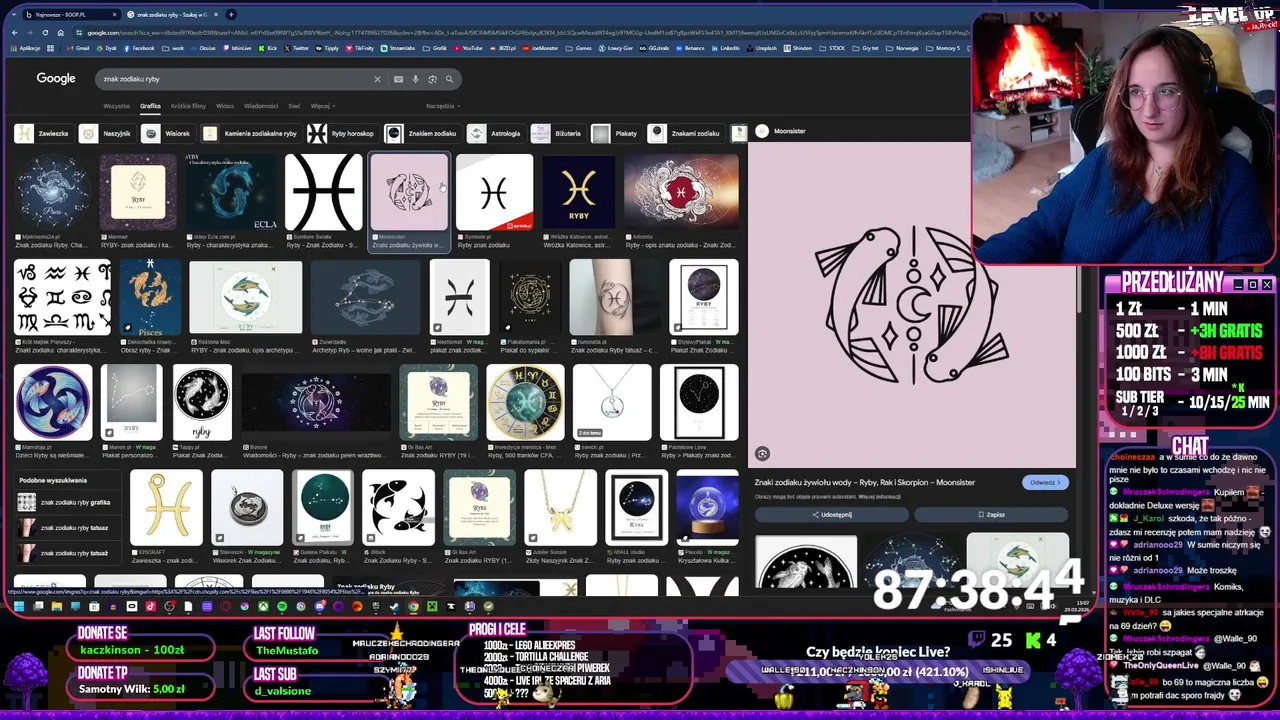Open the Windows Start menu

pos(18,606)
